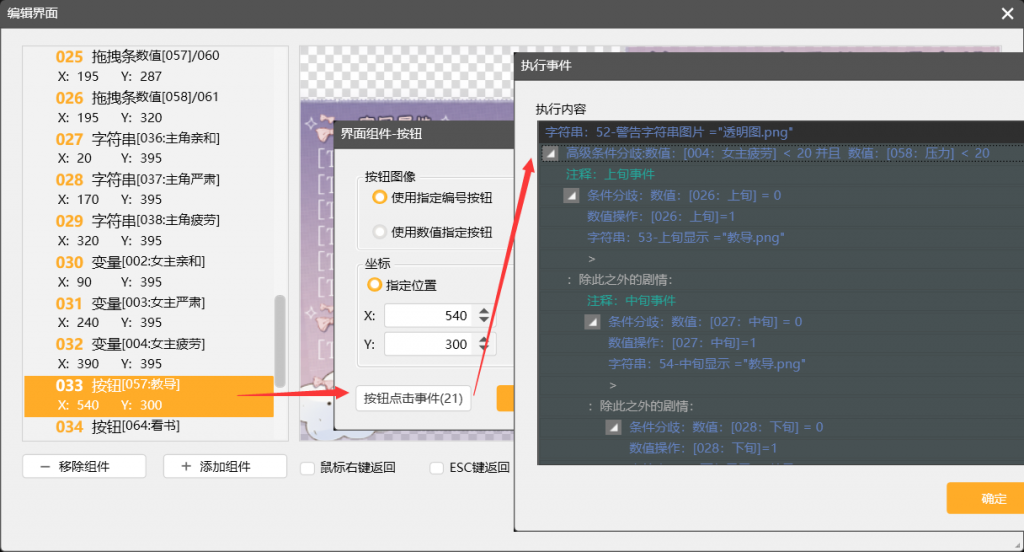
Task: Select component 028 字符串[037:主角严肃]
Action: 149,189
